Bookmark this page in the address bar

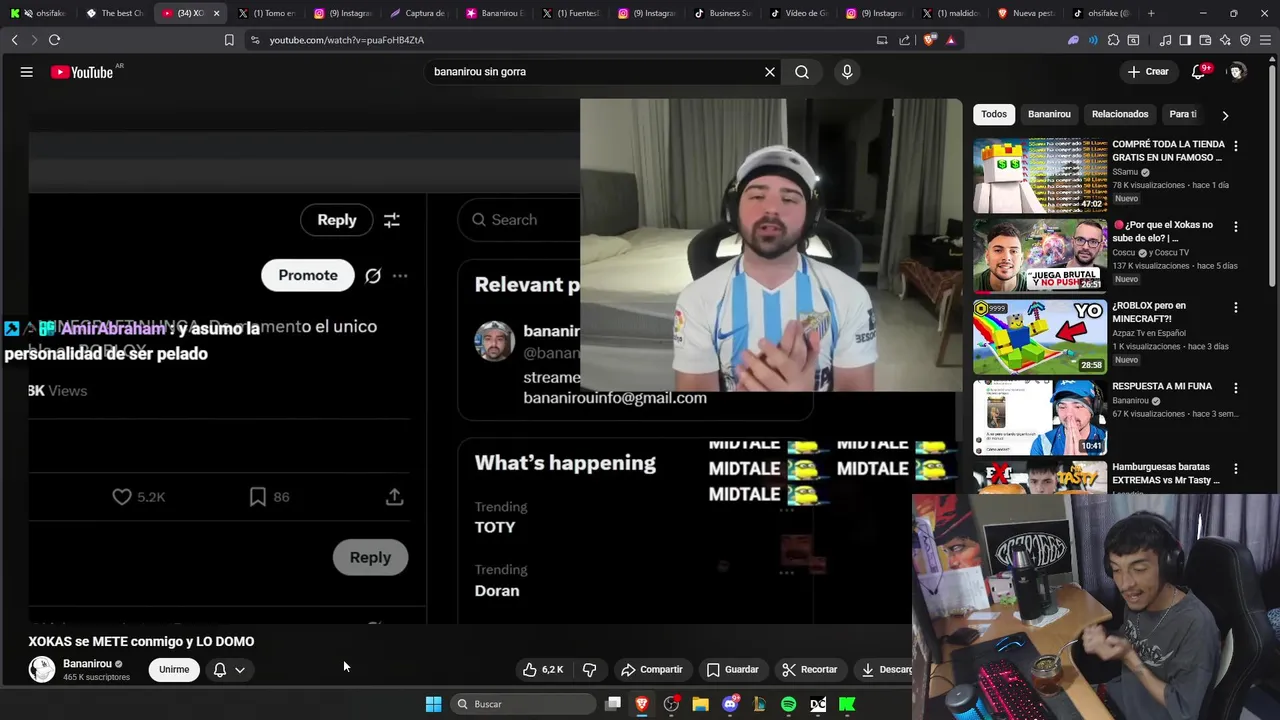tap(229, 40)
